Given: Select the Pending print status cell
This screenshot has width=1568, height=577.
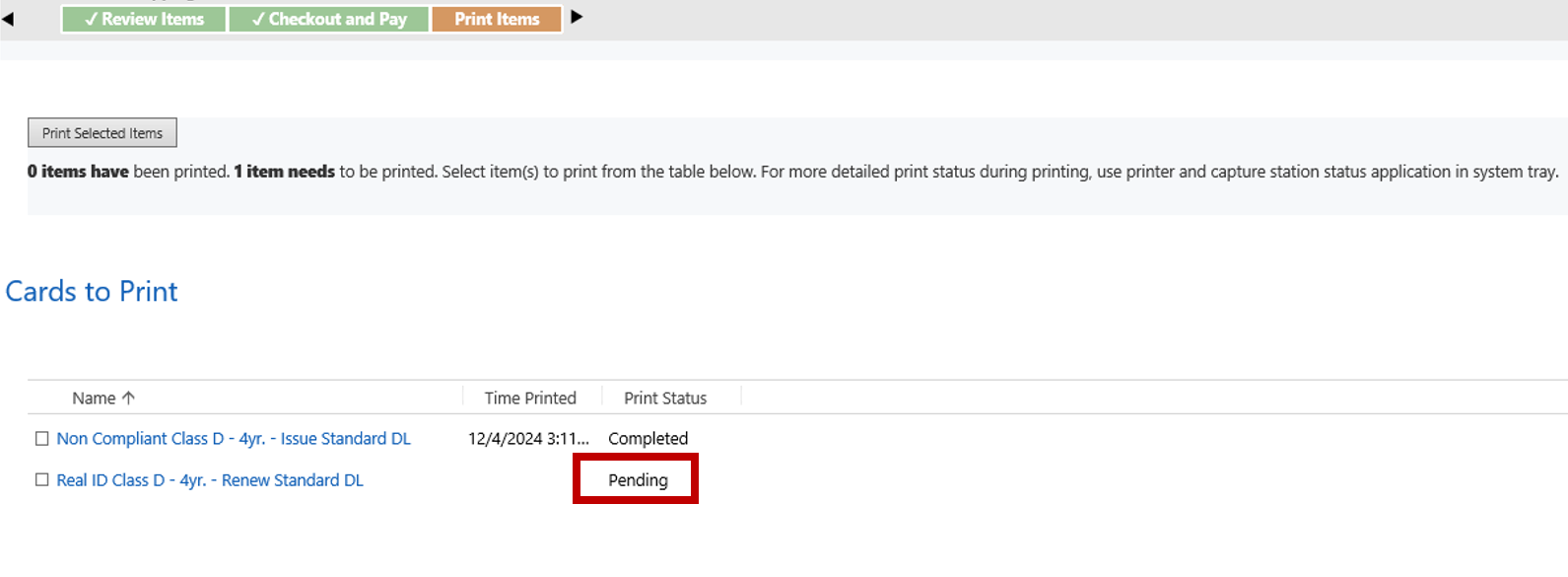Looking at the screenshot, I should pyautogui.click(x=638, y=480).
